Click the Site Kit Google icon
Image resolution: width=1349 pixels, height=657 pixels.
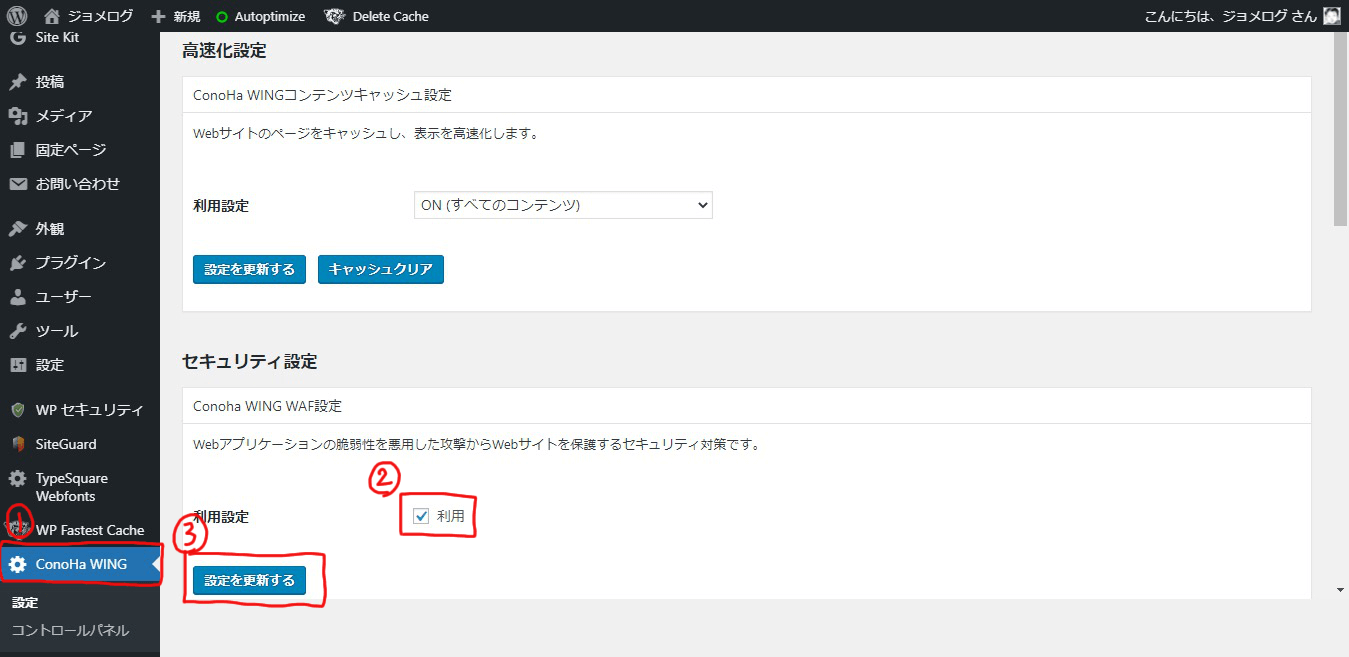point(18,38)
